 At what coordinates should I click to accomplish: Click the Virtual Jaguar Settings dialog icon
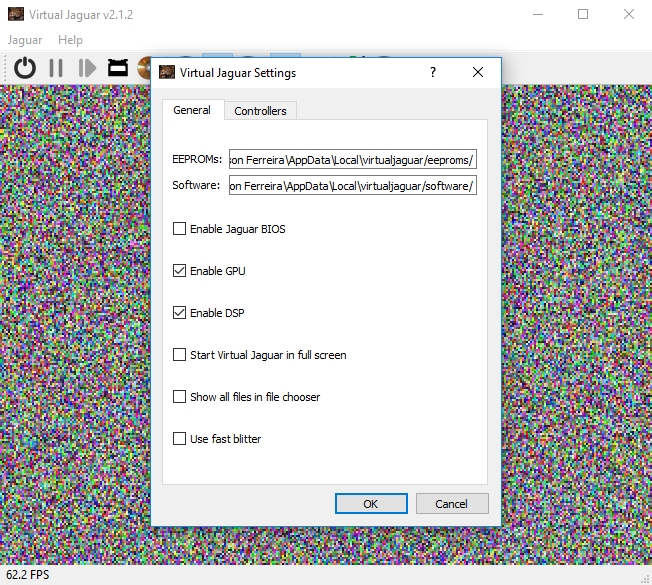(167, 72)
